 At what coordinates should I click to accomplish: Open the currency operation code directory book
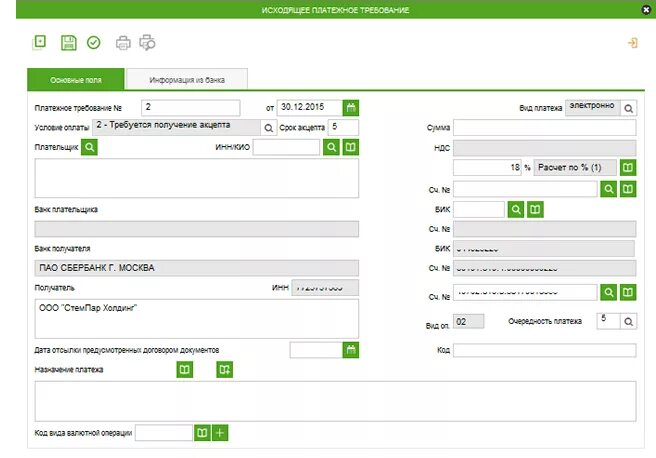[202, 432]
